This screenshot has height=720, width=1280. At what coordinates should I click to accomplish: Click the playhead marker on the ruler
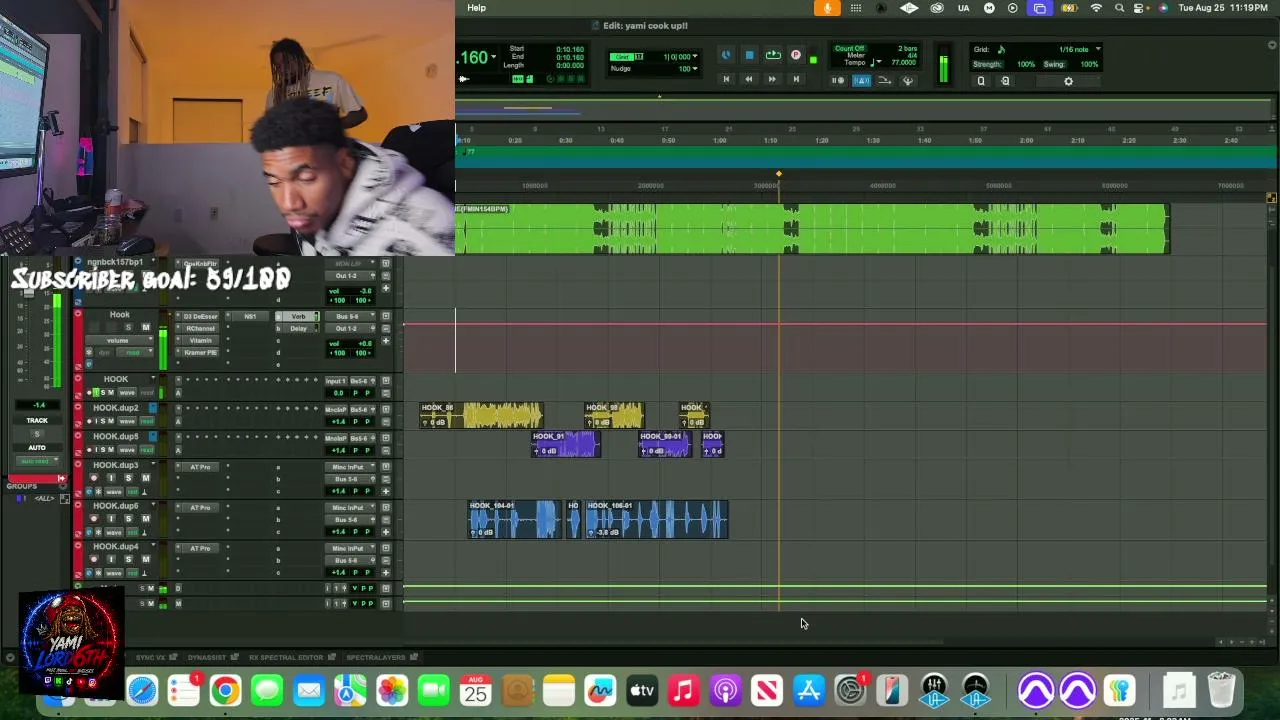[779, 175]
